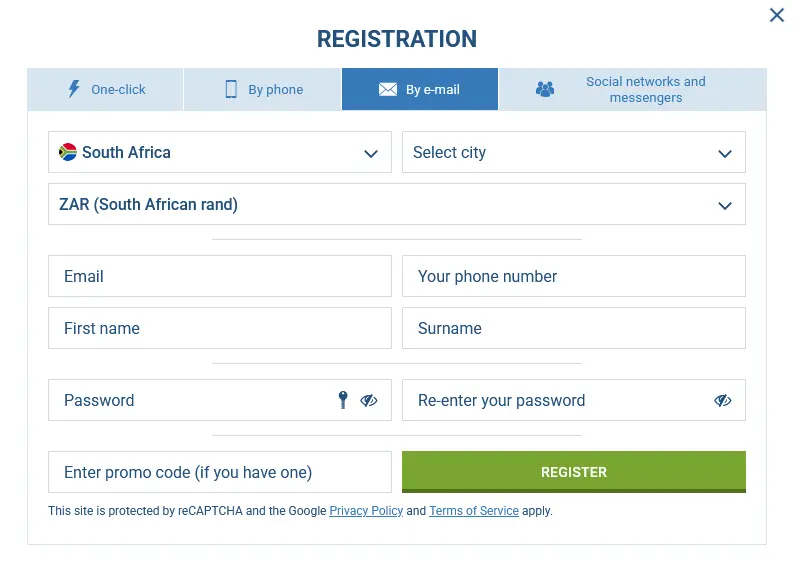
Task: Select the Social networks and messengers tab
Action: [x=633, y=89]
